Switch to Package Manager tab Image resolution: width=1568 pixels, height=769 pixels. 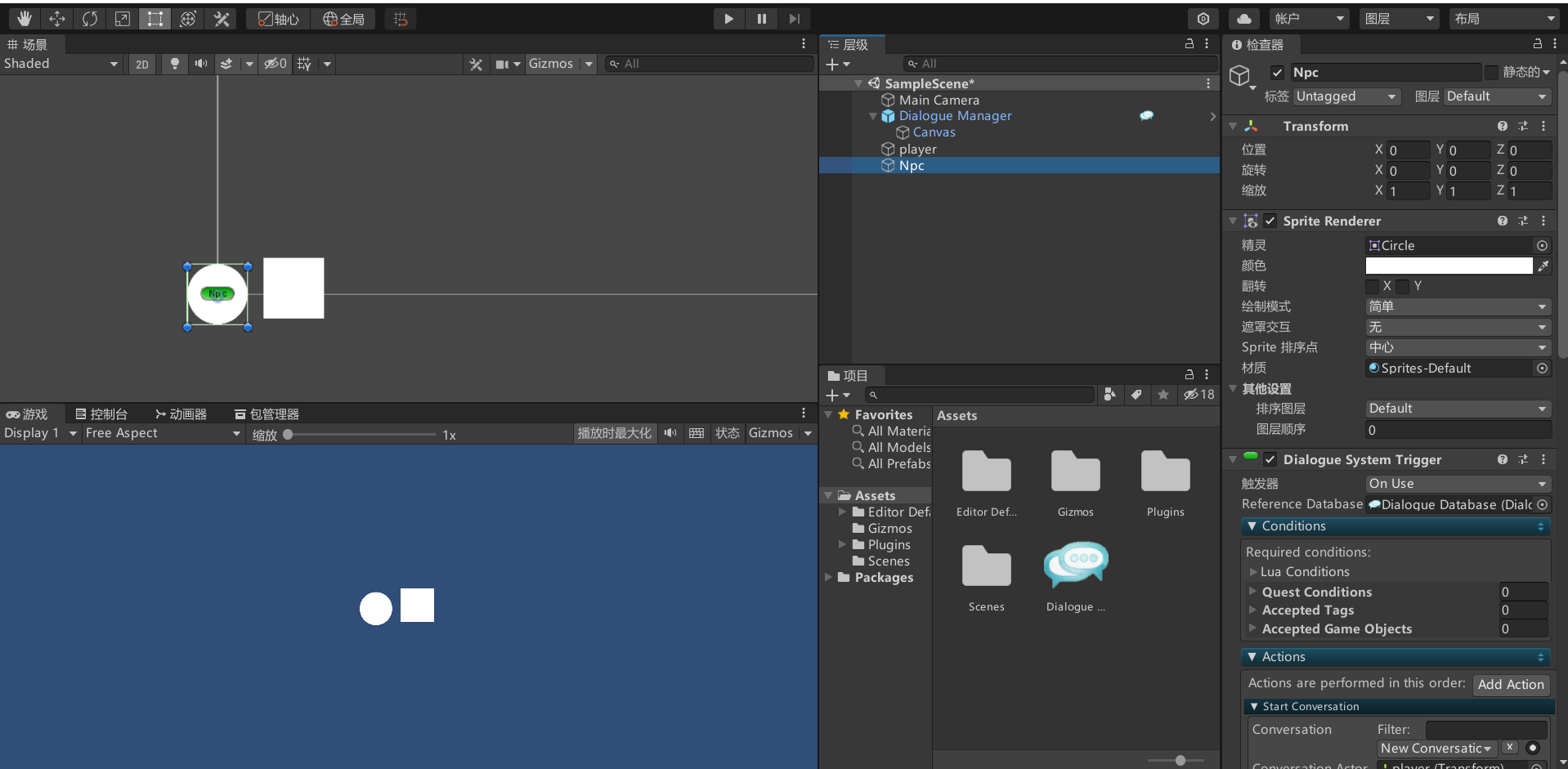point(267,414)
